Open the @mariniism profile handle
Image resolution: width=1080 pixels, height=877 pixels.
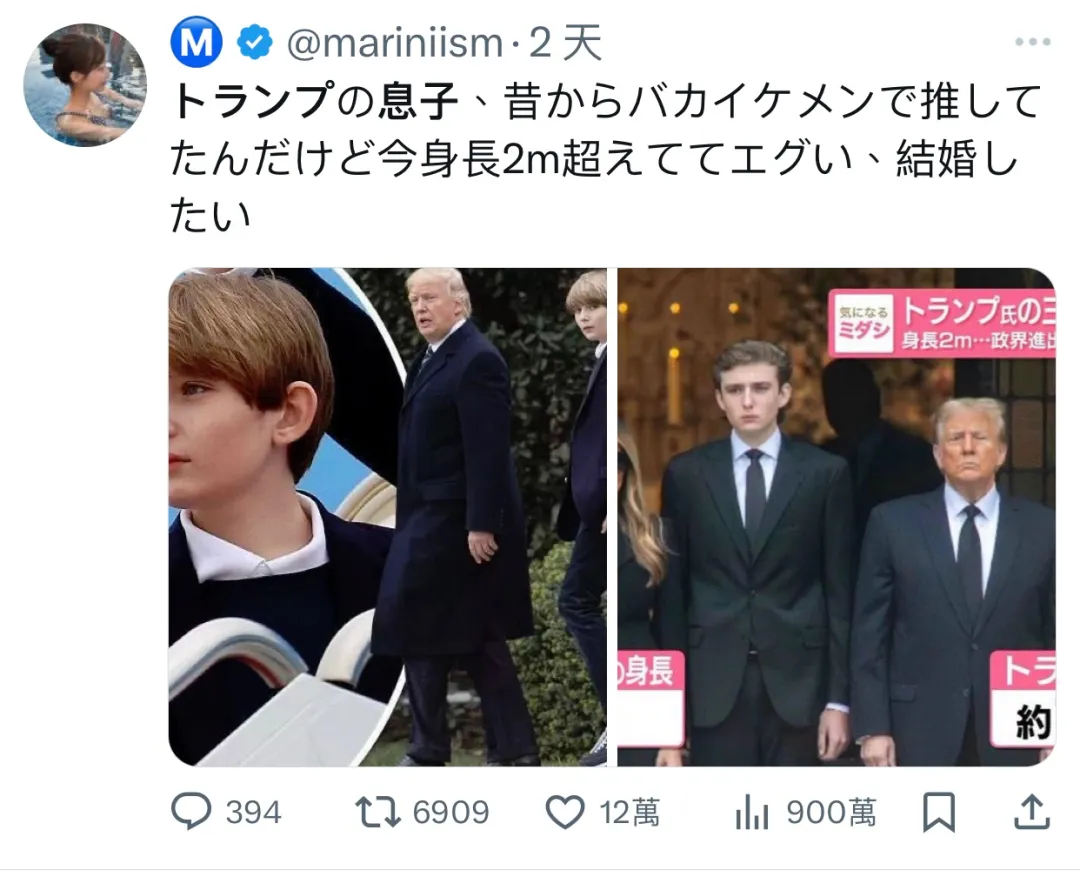tap(394, 43)
